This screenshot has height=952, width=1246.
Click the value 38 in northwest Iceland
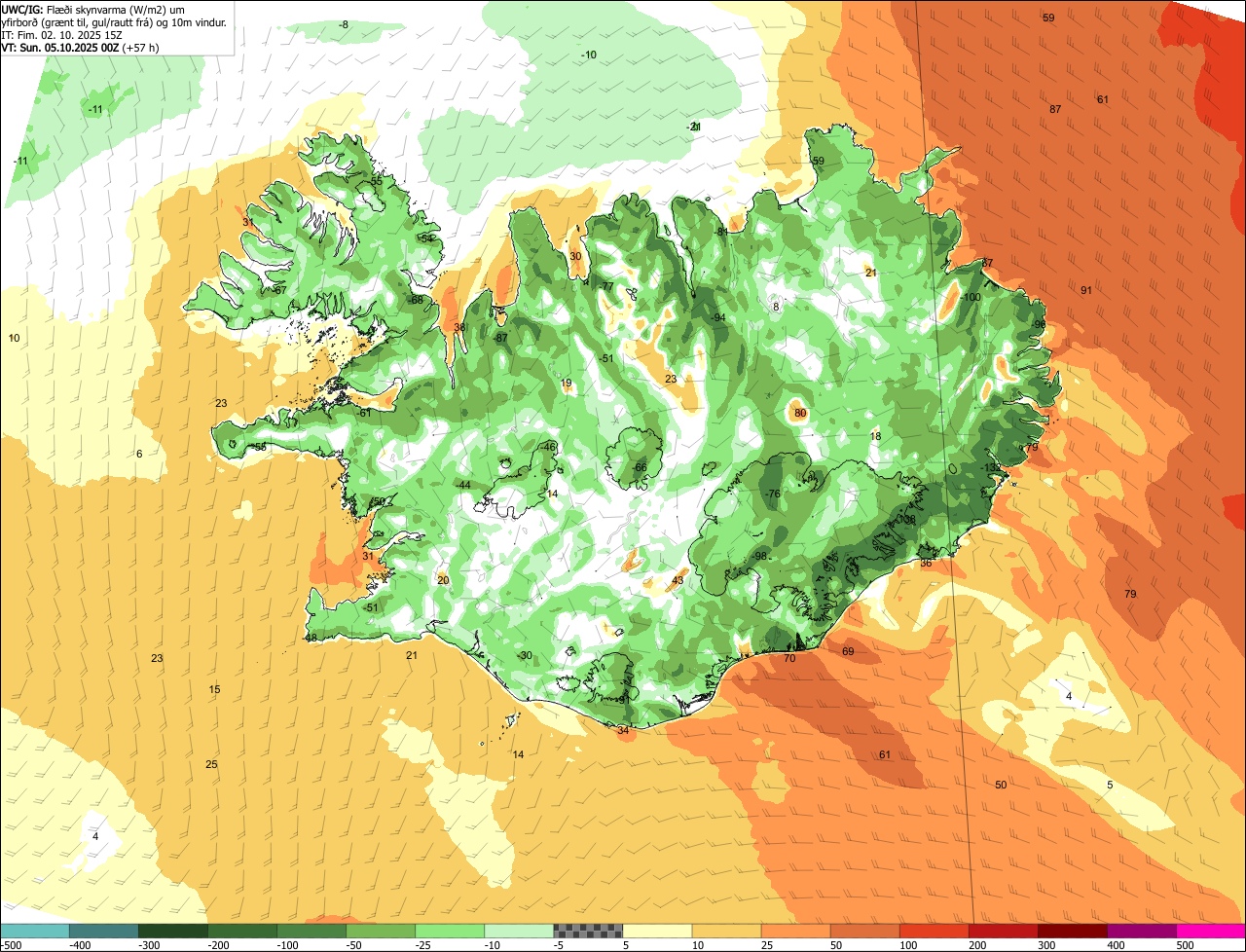(x=459, y=327)
